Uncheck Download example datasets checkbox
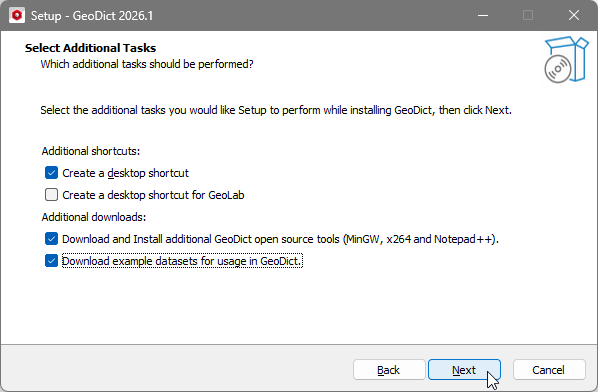This screenshot has height=392, width=598. [51, 261]
